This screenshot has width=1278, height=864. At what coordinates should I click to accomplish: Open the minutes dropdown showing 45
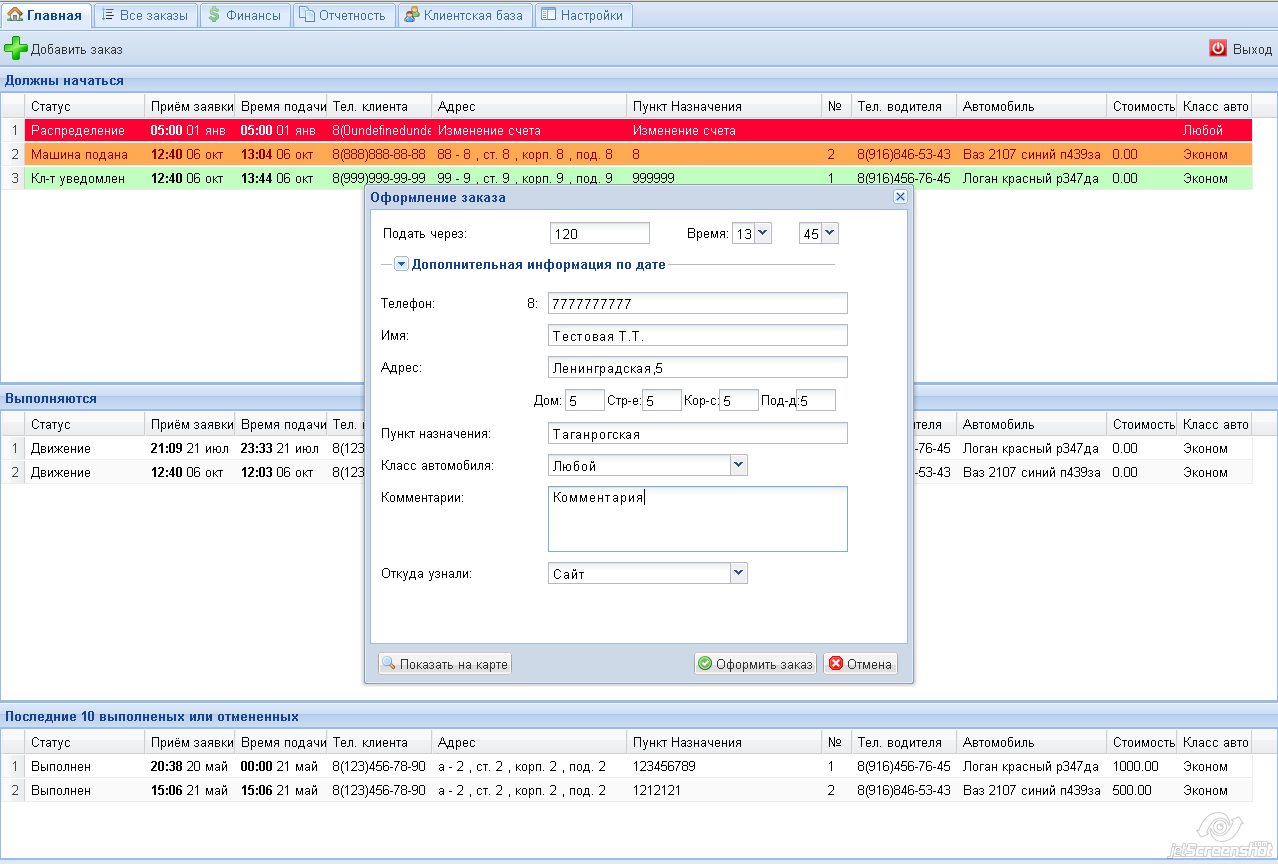[829, 233]
